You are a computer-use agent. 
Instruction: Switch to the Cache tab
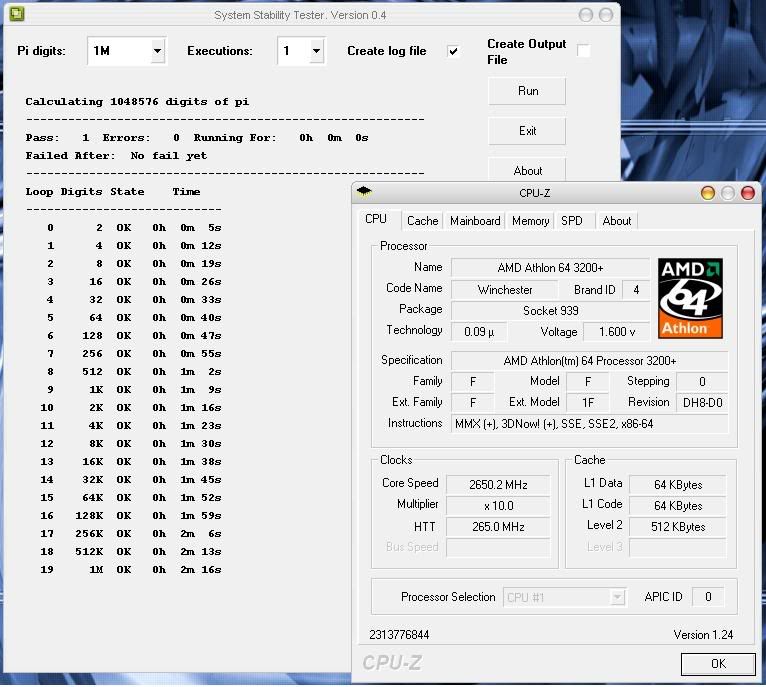coord(423,221)
